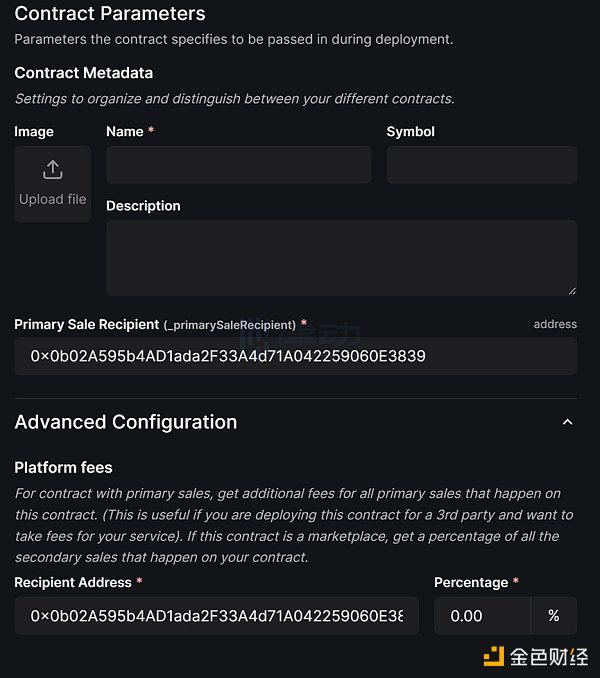This screenshot has height=678, width=600.
Task: Click into the Symbol text field
Action: click(x=481, y=164)
